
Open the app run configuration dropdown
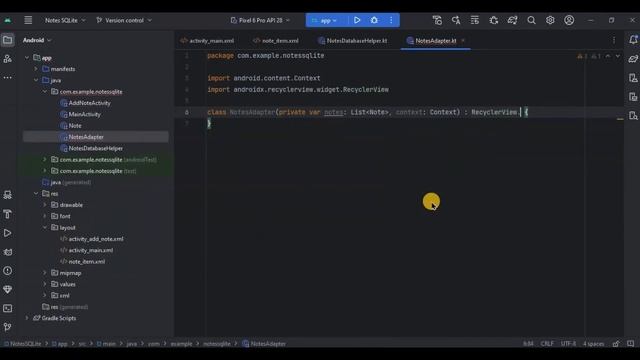click(325, 20)
